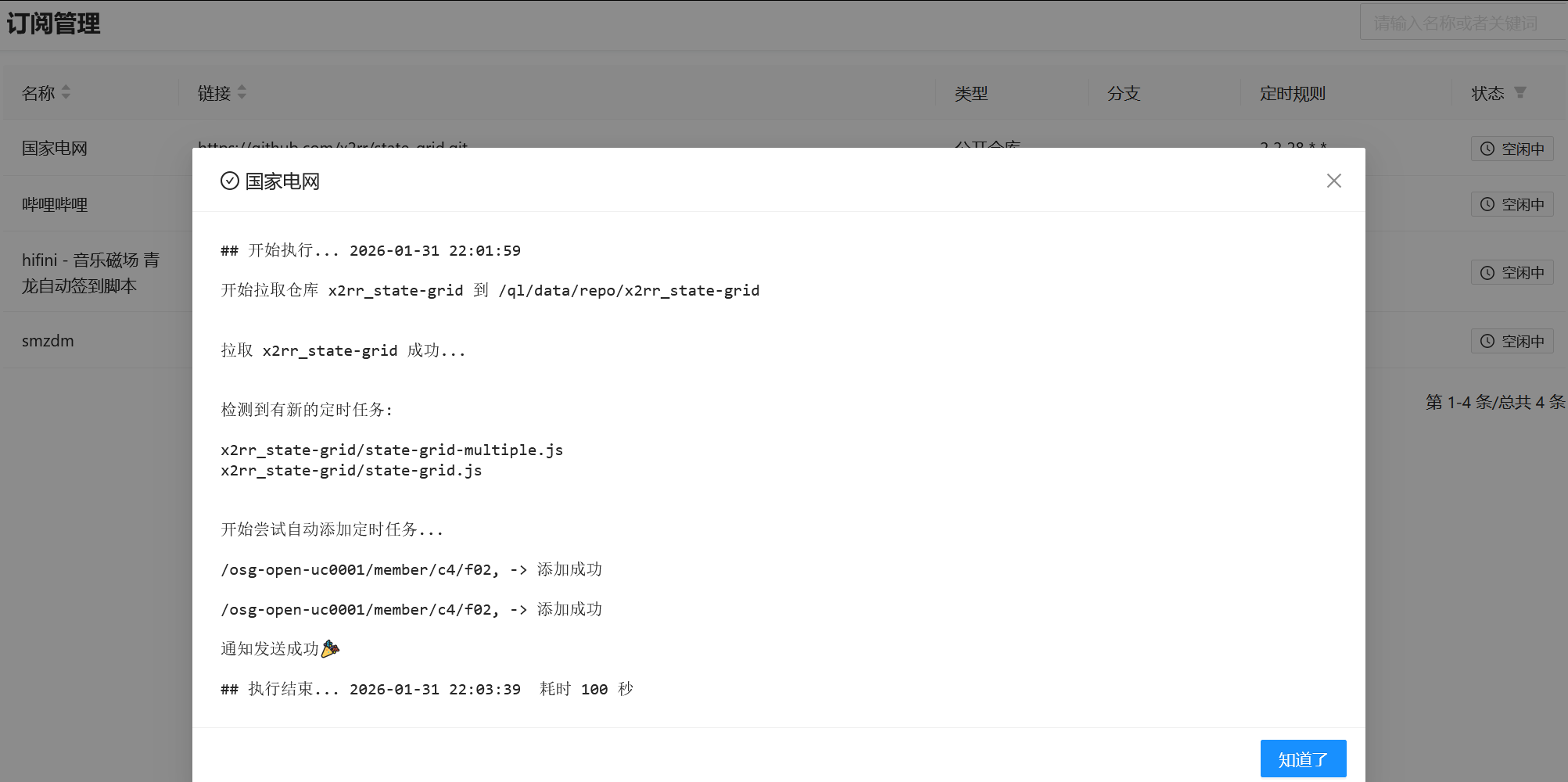This screenshot has height=782, width=1568.
Task: Toggle descending sort on the 链接 column
Action: 242,97
